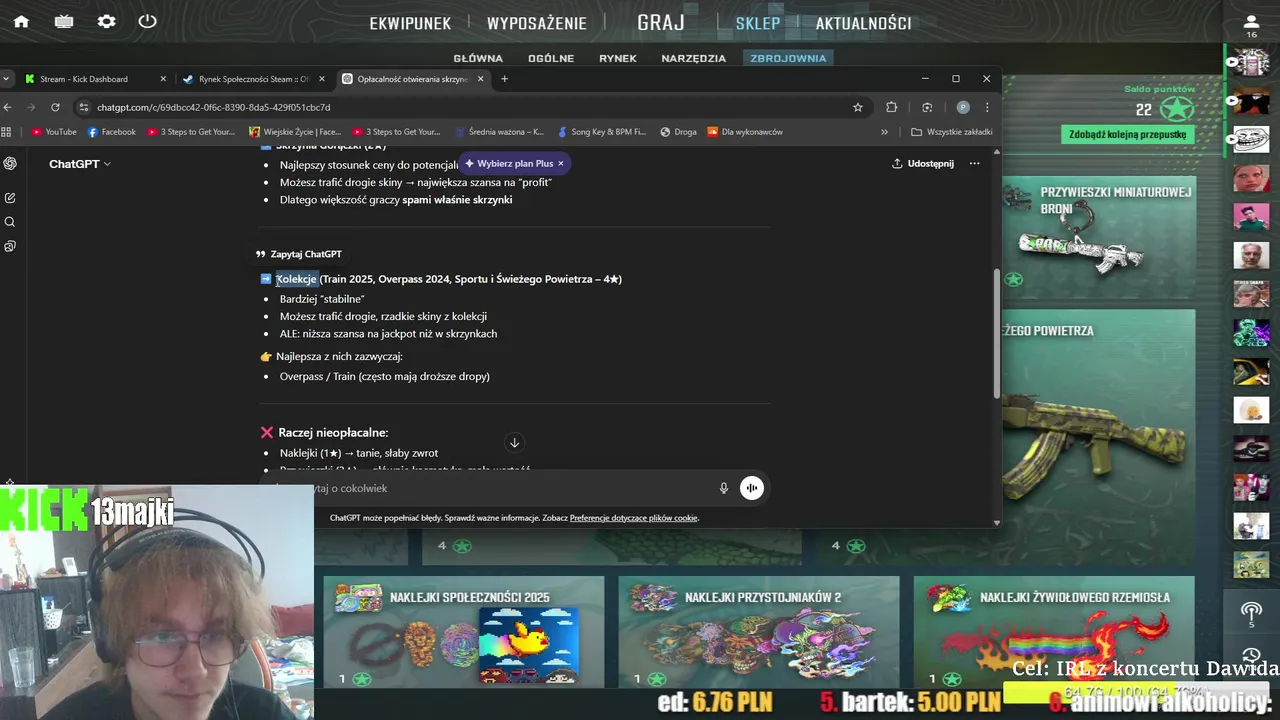Open Wszystkie zakładki folder
Viewport: 1280px width, 720px height.
pos(952,131)
